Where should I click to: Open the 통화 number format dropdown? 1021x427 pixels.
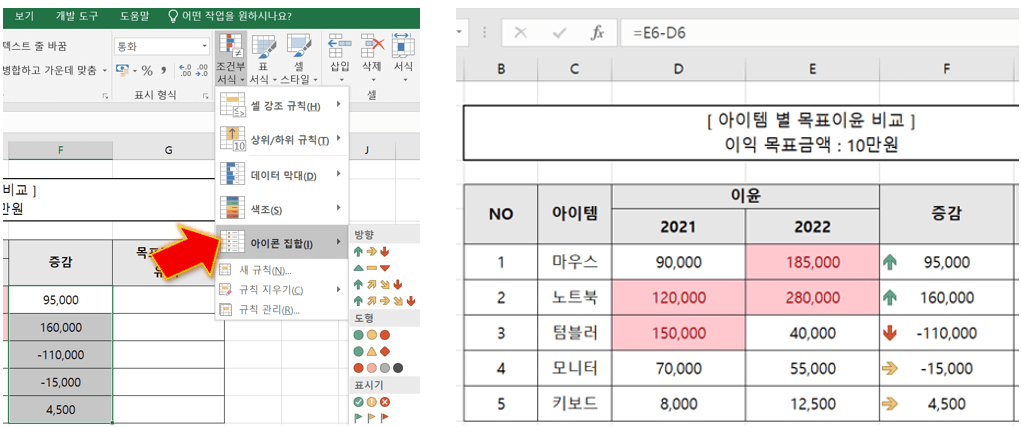tap(205, 47)
